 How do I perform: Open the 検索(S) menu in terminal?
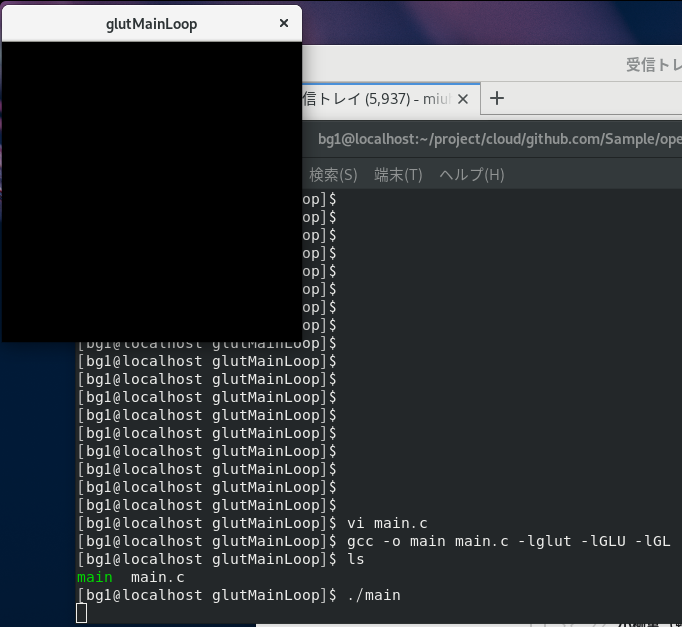333,175
